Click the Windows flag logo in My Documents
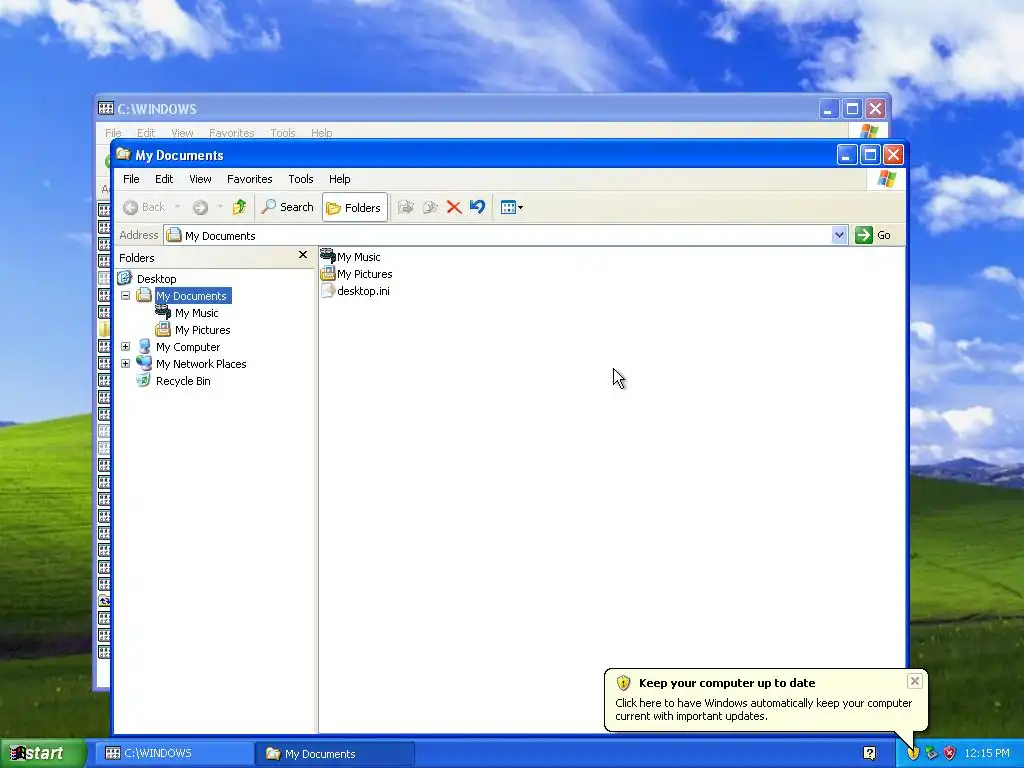 click(x=886, y=179)
